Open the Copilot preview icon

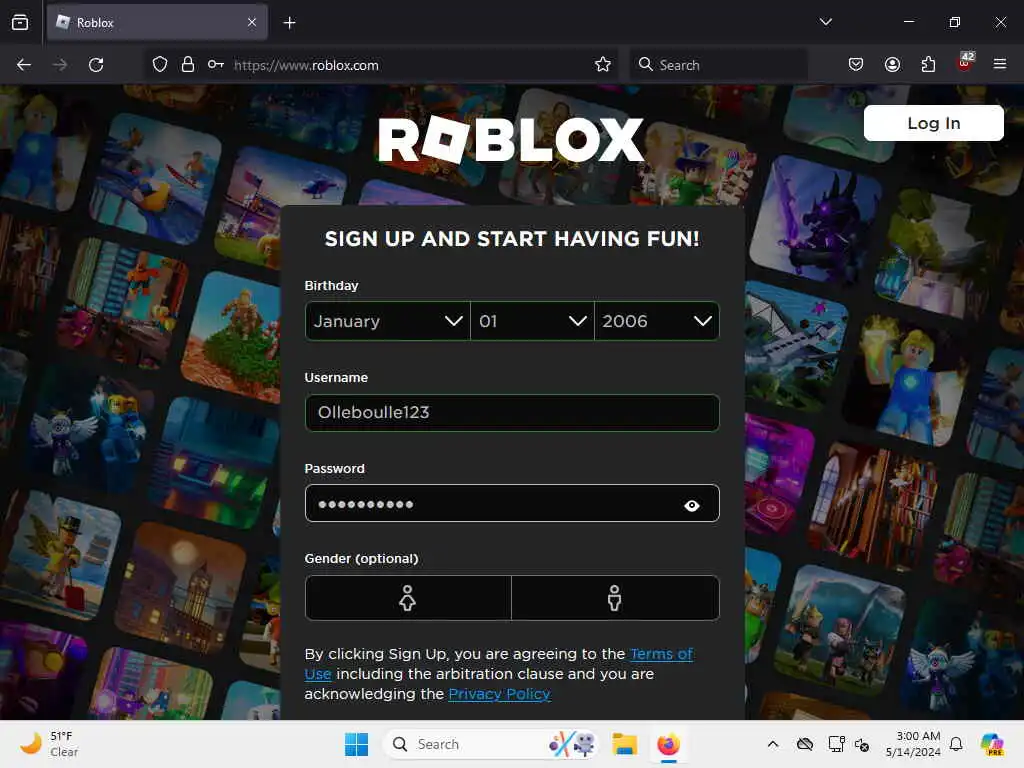pyautogui.click(x=992, y=744)
